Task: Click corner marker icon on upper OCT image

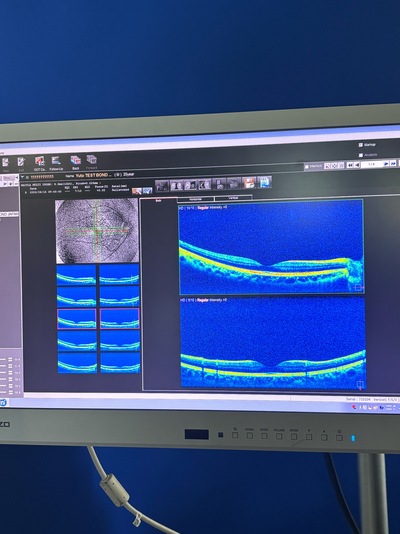Action: 358,288
